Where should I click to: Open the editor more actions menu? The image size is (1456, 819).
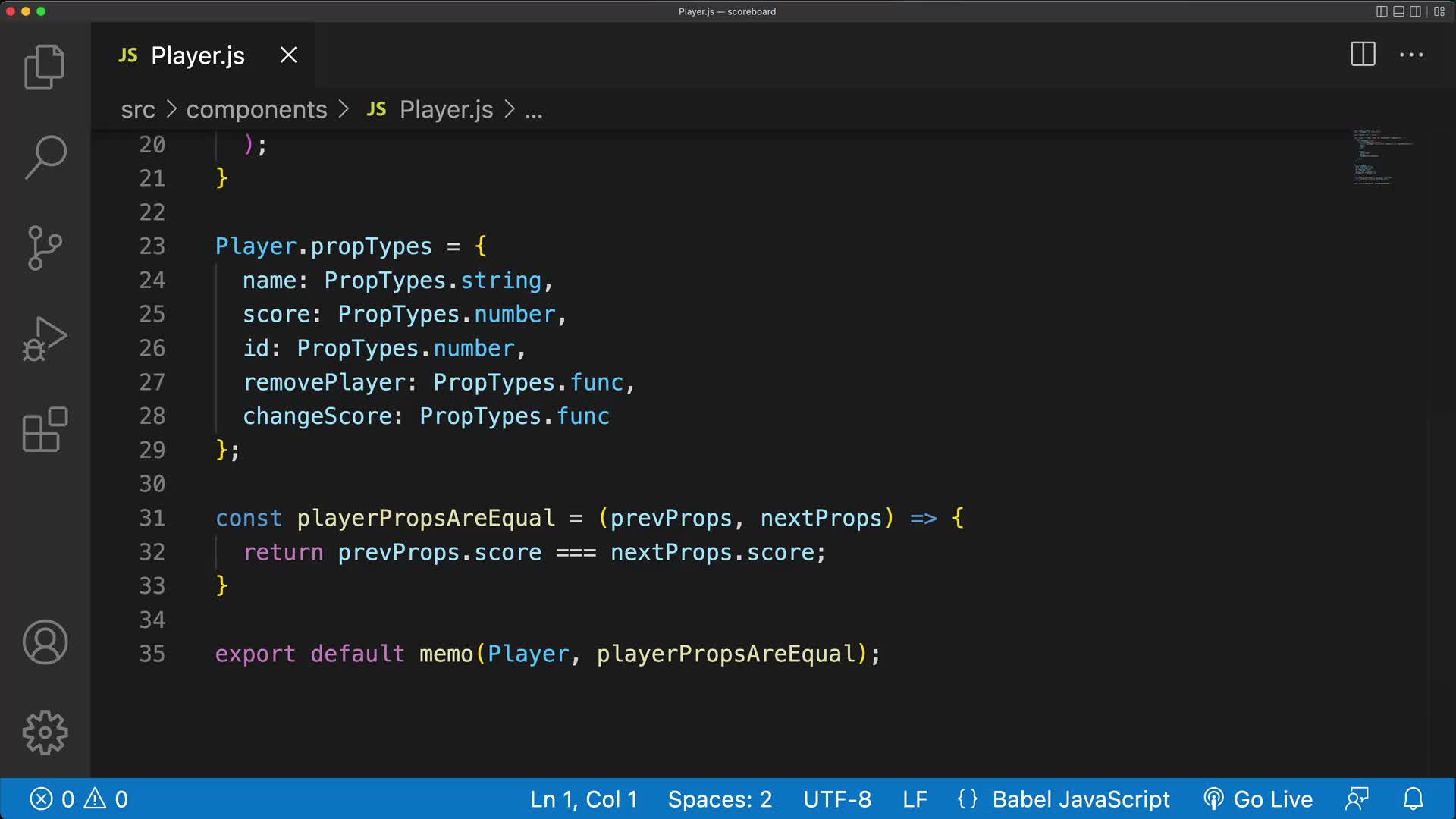(1412, 55)
